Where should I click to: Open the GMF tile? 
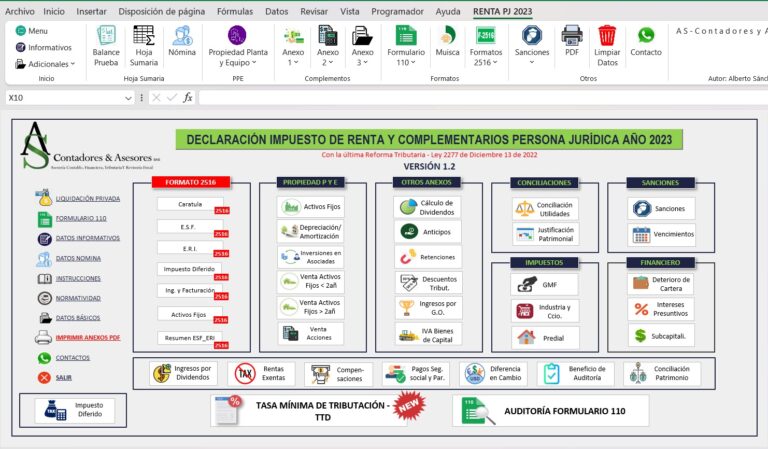544,284
